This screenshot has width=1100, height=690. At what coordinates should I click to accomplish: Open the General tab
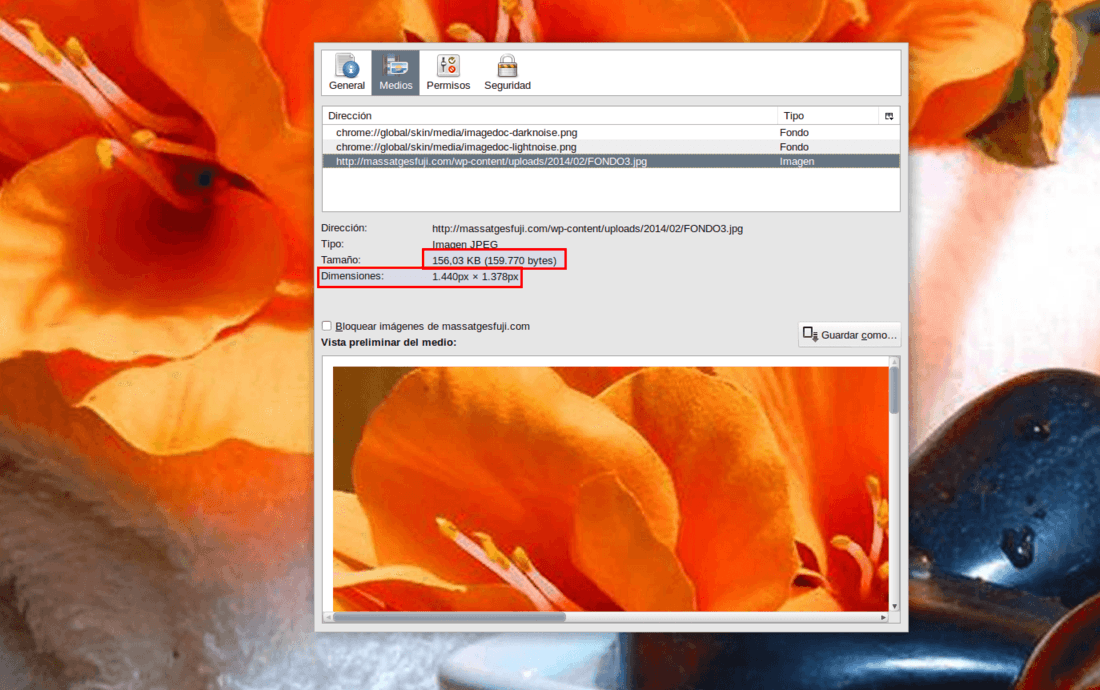click(x=347, y=72)
